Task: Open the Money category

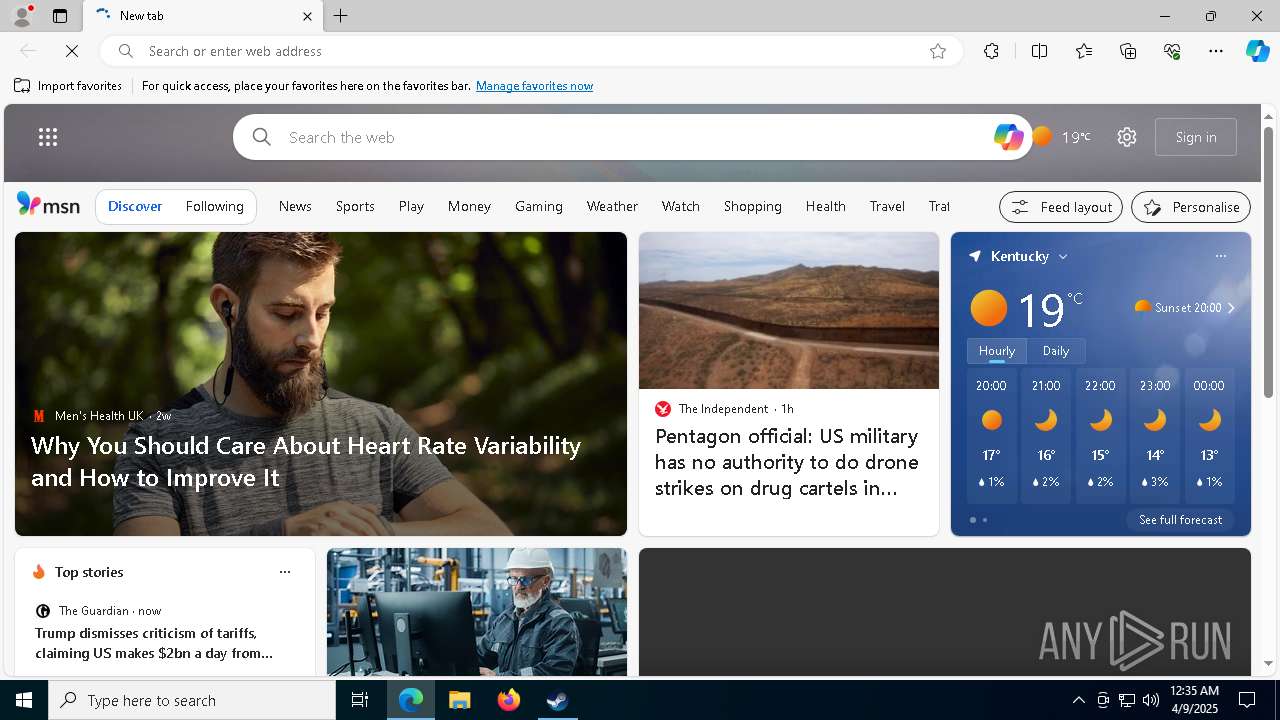Action: click(469, 206)
